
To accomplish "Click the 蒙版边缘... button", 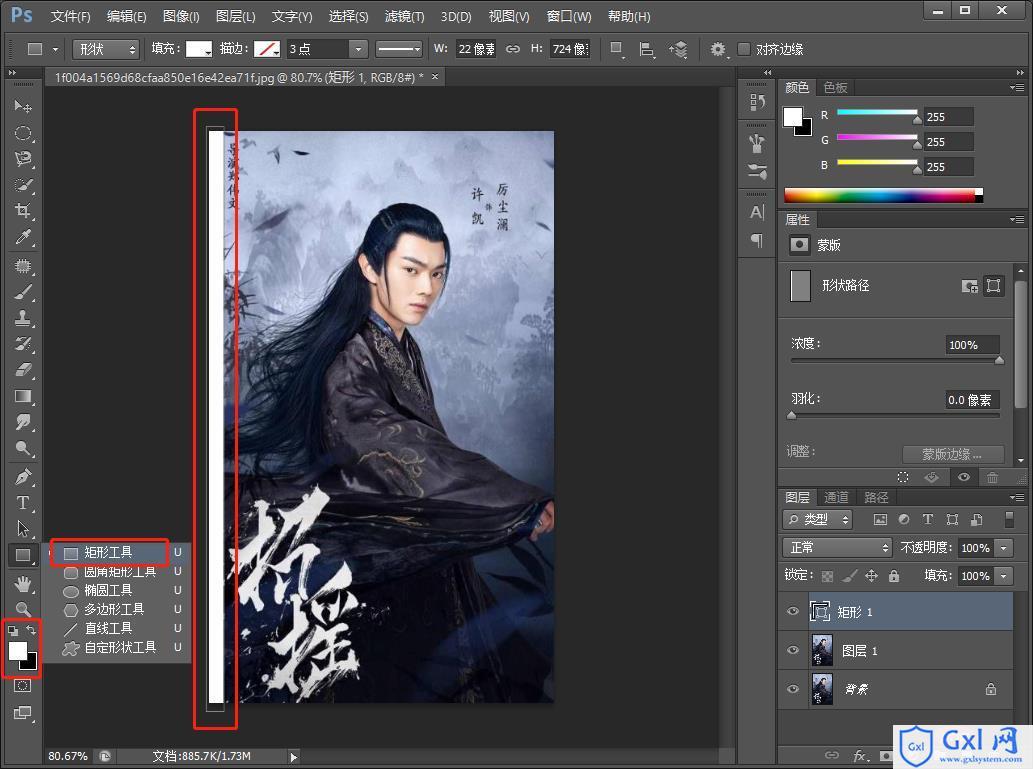I will [953, 454].
